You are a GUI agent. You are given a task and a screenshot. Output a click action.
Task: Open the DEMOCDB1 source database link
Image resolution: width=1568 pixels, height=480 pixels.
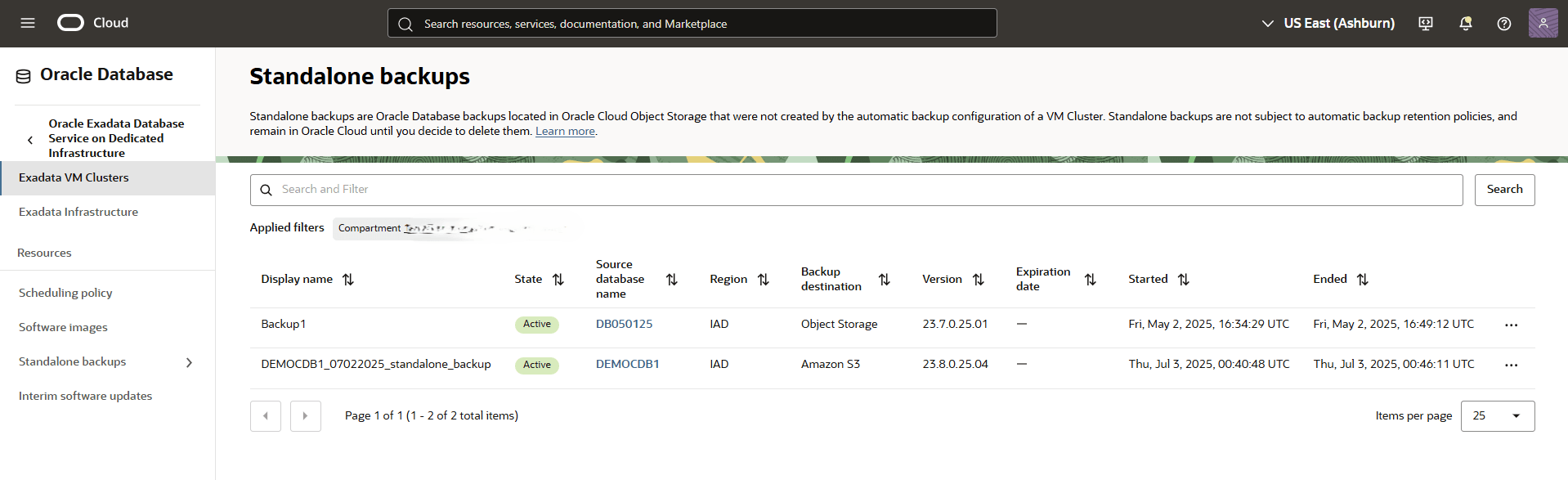click(627, 364)
